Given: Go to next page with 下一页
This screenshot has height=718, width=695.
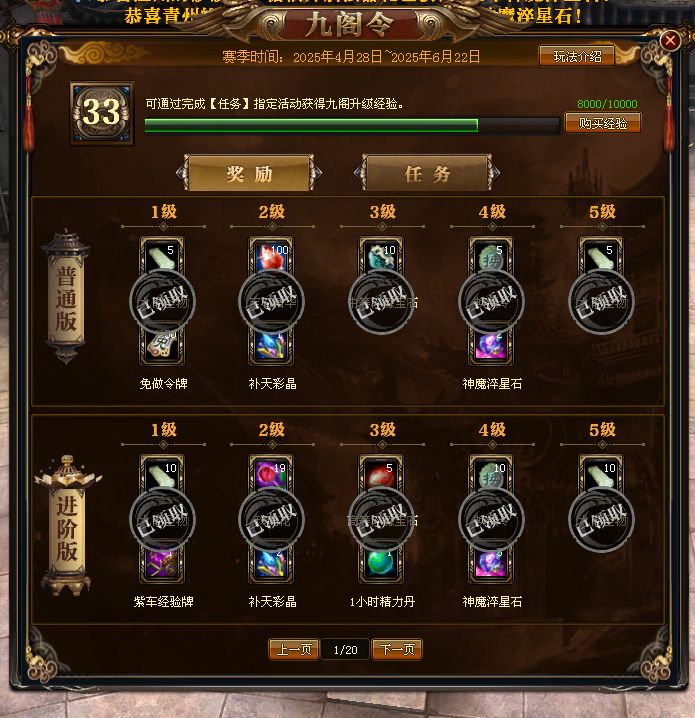Looking at the screenshot, I should click(397, 649).
